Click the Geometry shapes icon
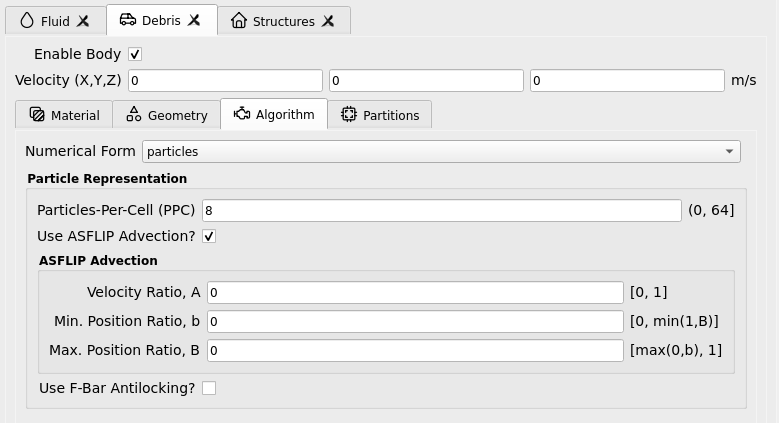 coord(134,114)
